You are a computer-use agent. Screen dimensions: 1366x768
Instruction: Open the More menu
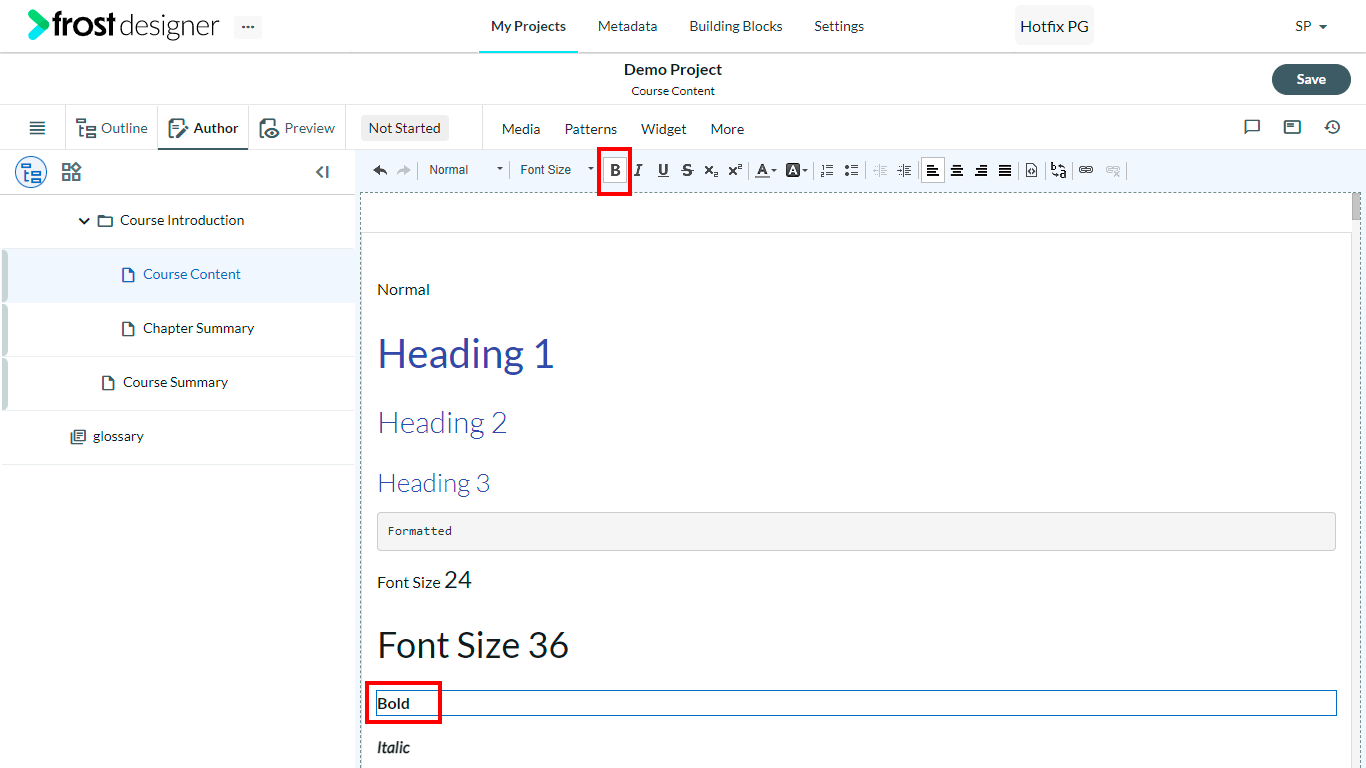coord(727,129)
